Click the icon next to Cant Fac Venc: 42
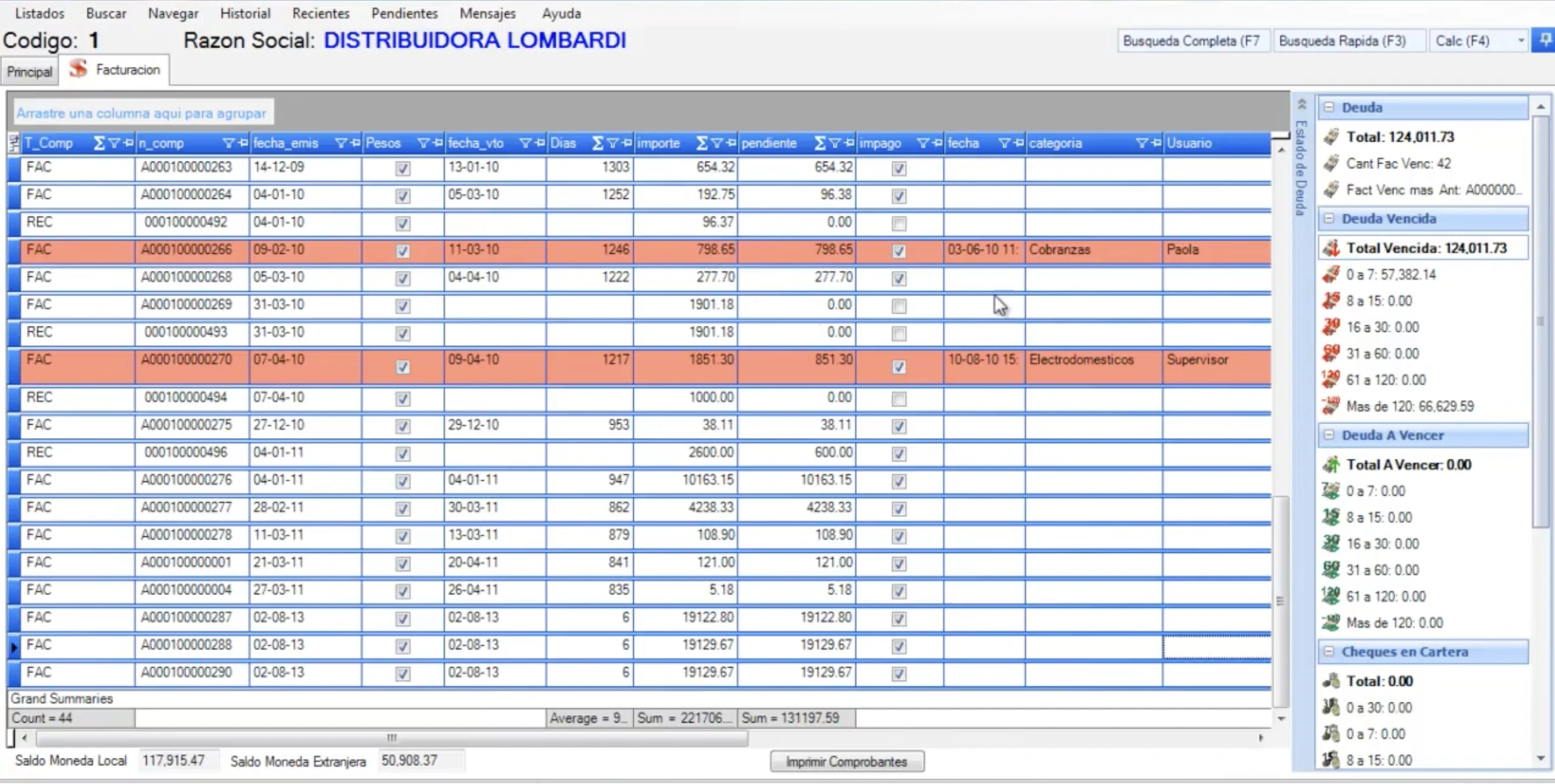Image resolution: width=1555 pixels, height=784 pixels. 1331,164
